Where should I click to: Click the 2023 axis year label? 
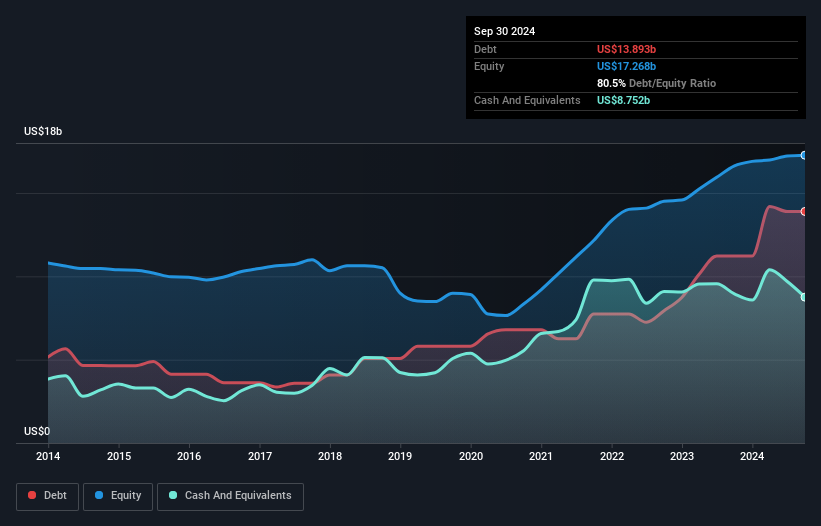(x=682, y=456)
